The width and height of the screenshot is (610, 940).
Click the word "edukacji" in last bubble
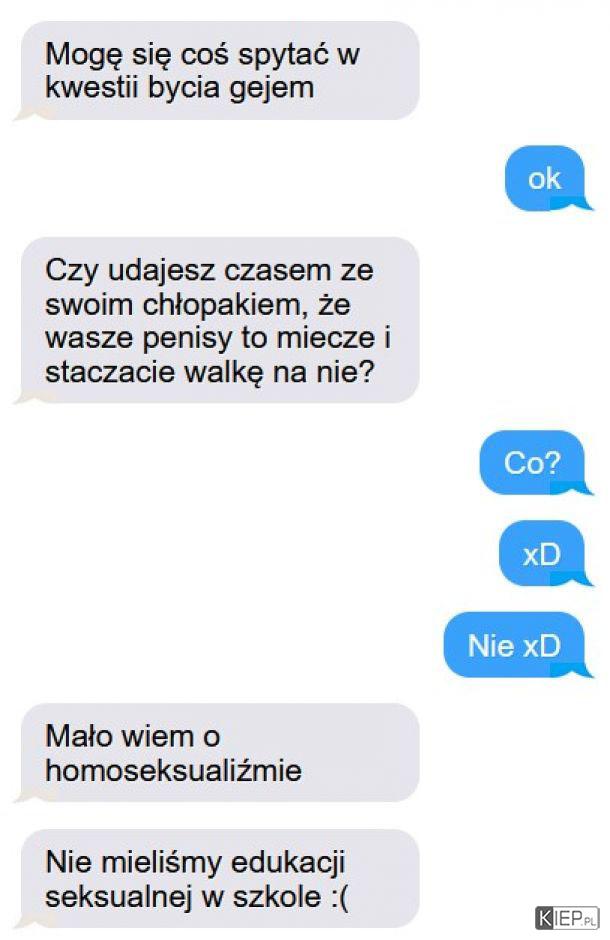[288, 863]
